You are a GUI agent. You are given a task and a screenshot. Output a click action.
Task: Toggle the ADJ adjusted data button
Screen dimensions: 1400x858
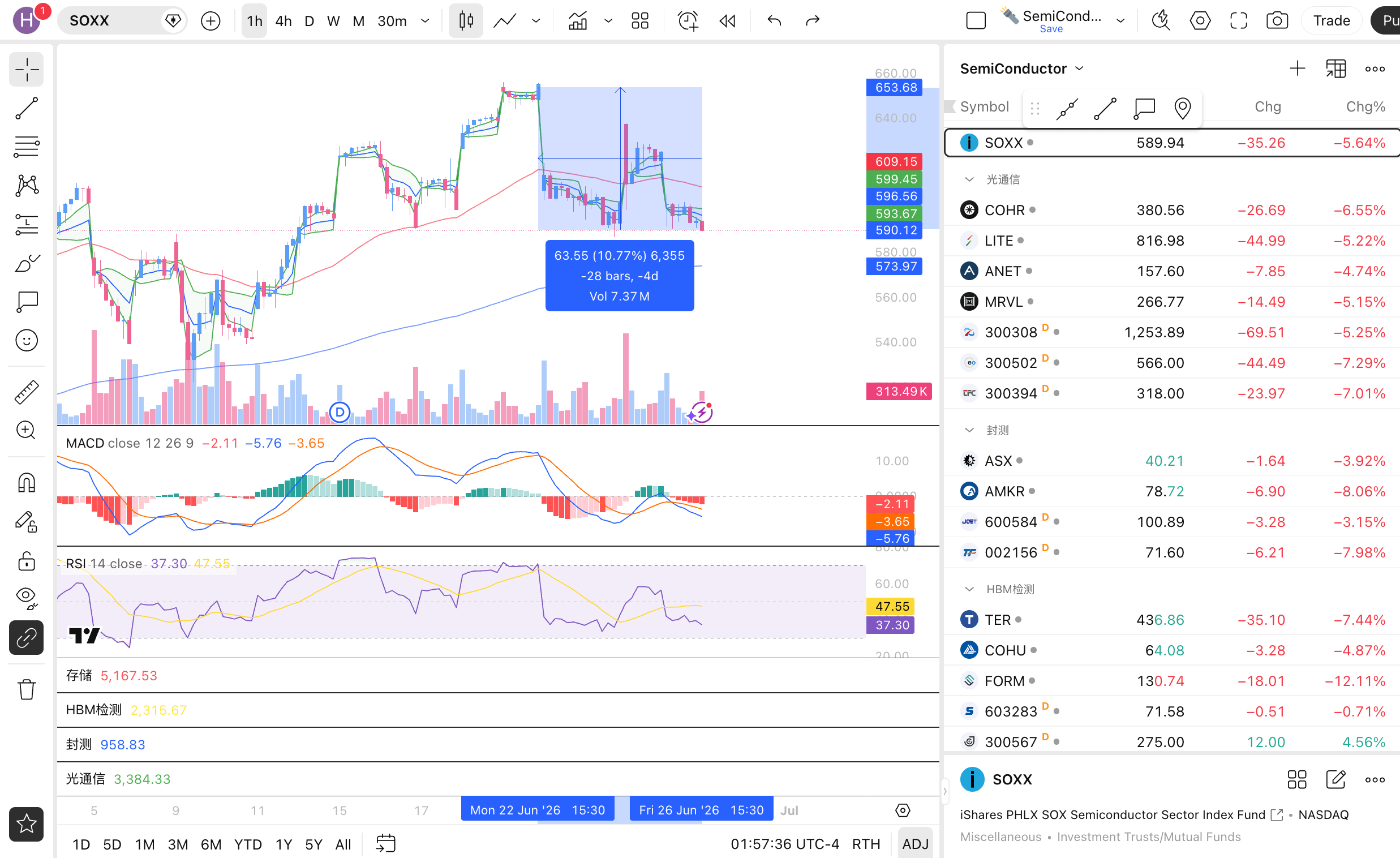pos(916,844)
